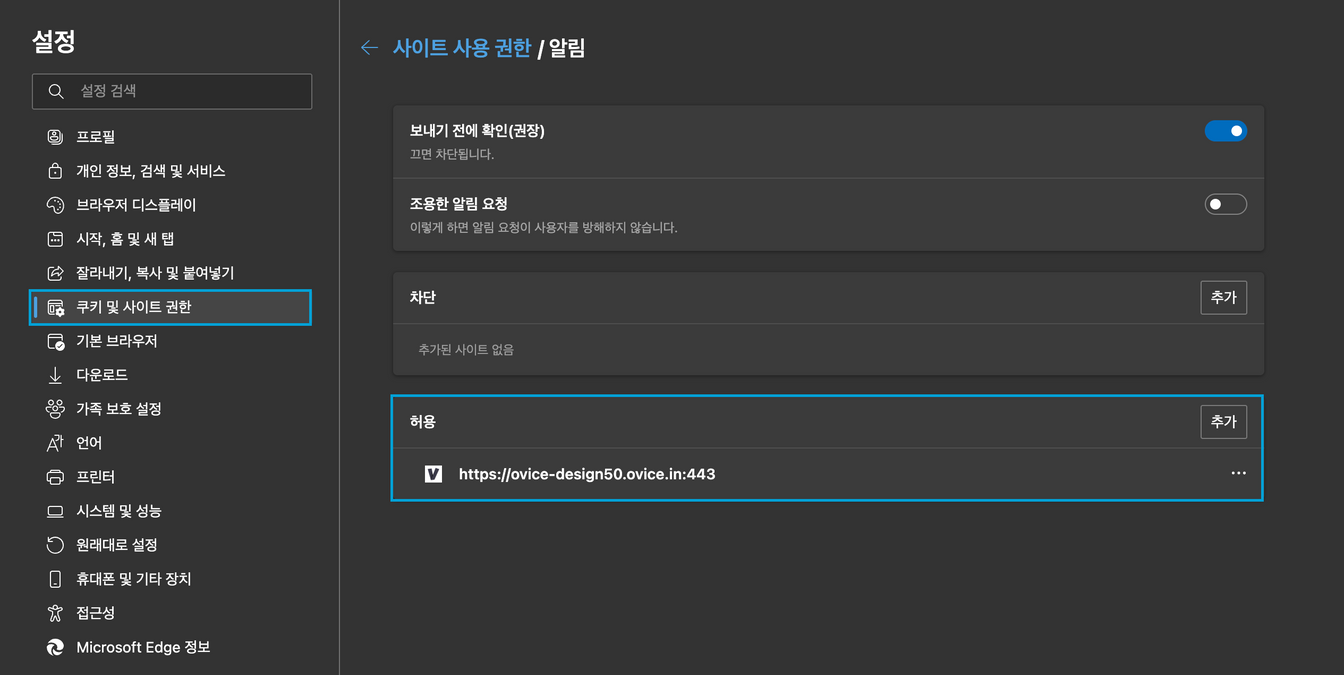Click the lock icon for privacy settings
The image size is (1344, 675).
click(x=55, y=171)
